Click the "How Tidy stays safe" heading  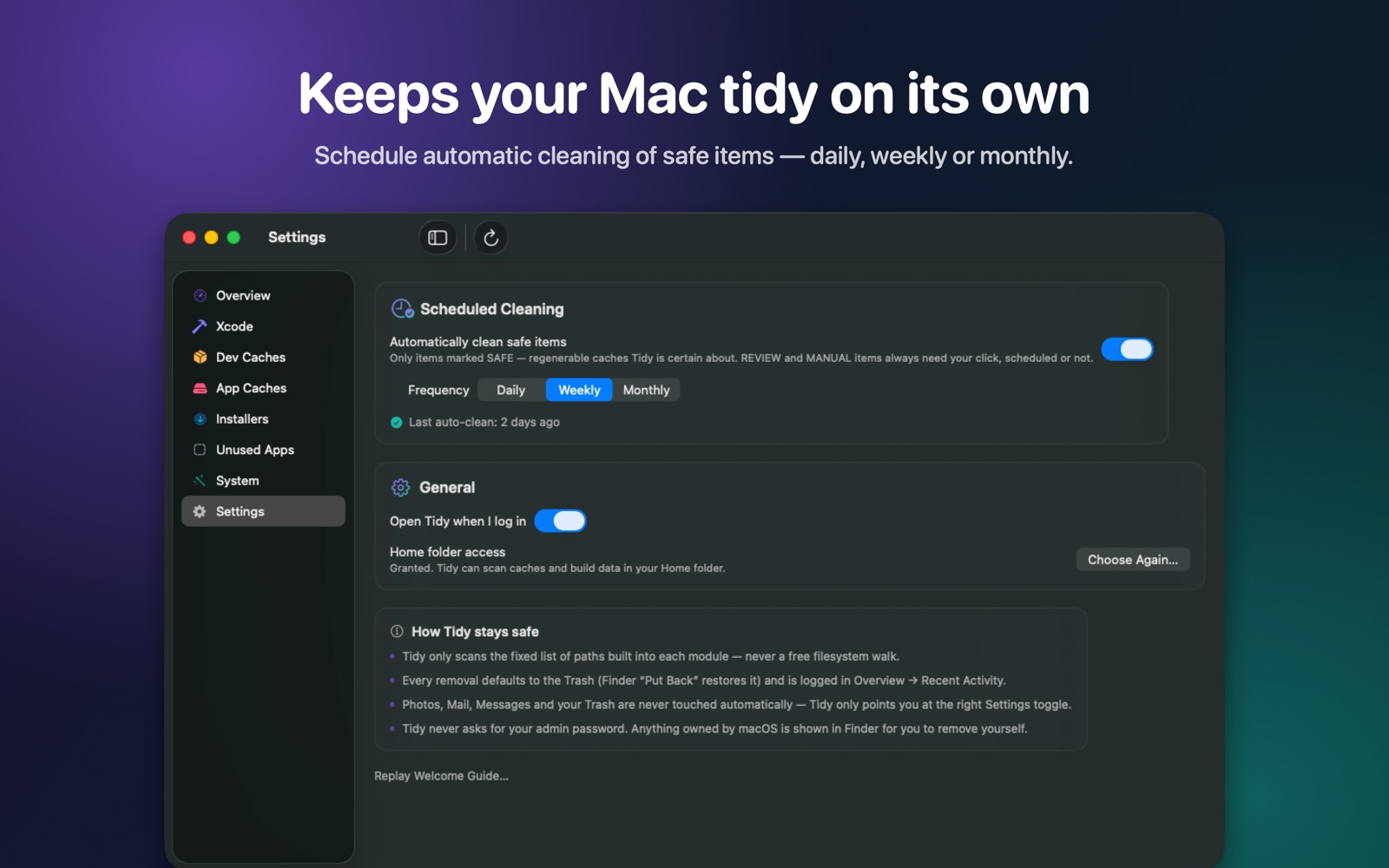pos(475,632)
